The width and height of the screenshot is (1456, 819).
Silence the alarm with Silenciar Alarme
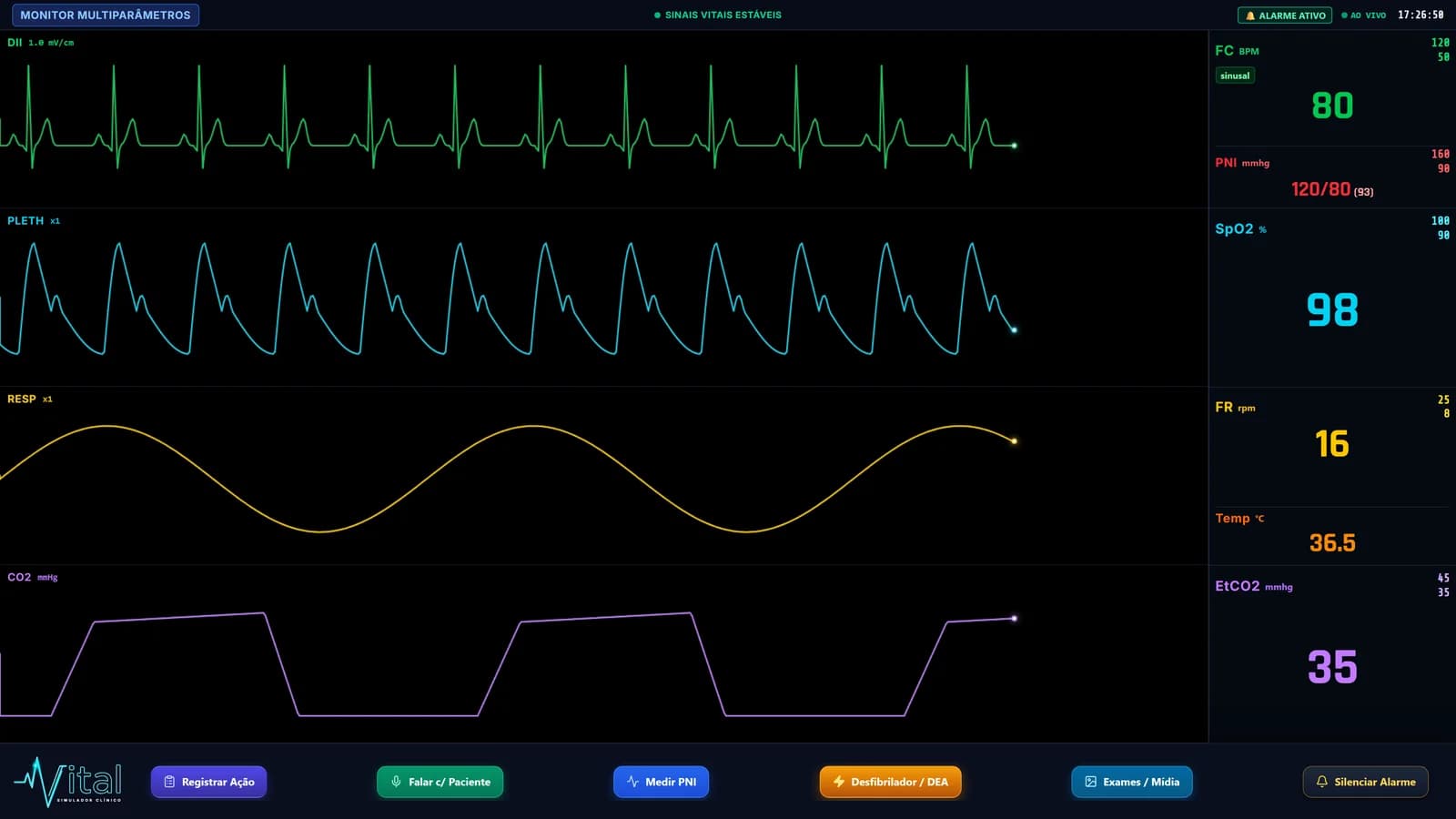(1365, 782)
